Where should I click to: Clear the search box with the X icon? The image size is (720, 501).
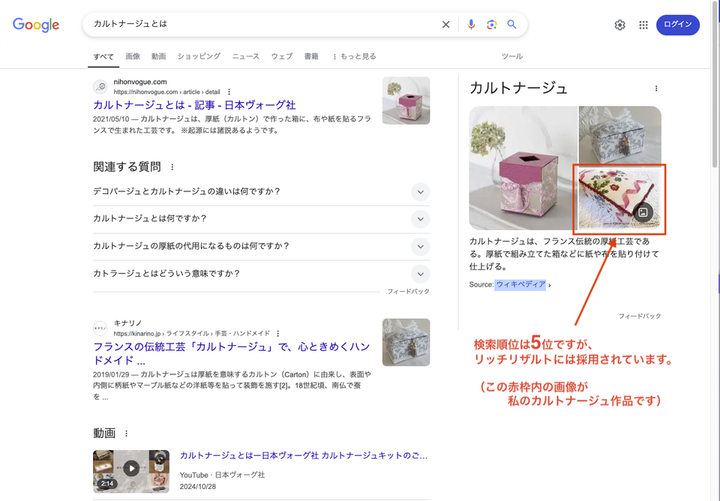pos(446,24)
